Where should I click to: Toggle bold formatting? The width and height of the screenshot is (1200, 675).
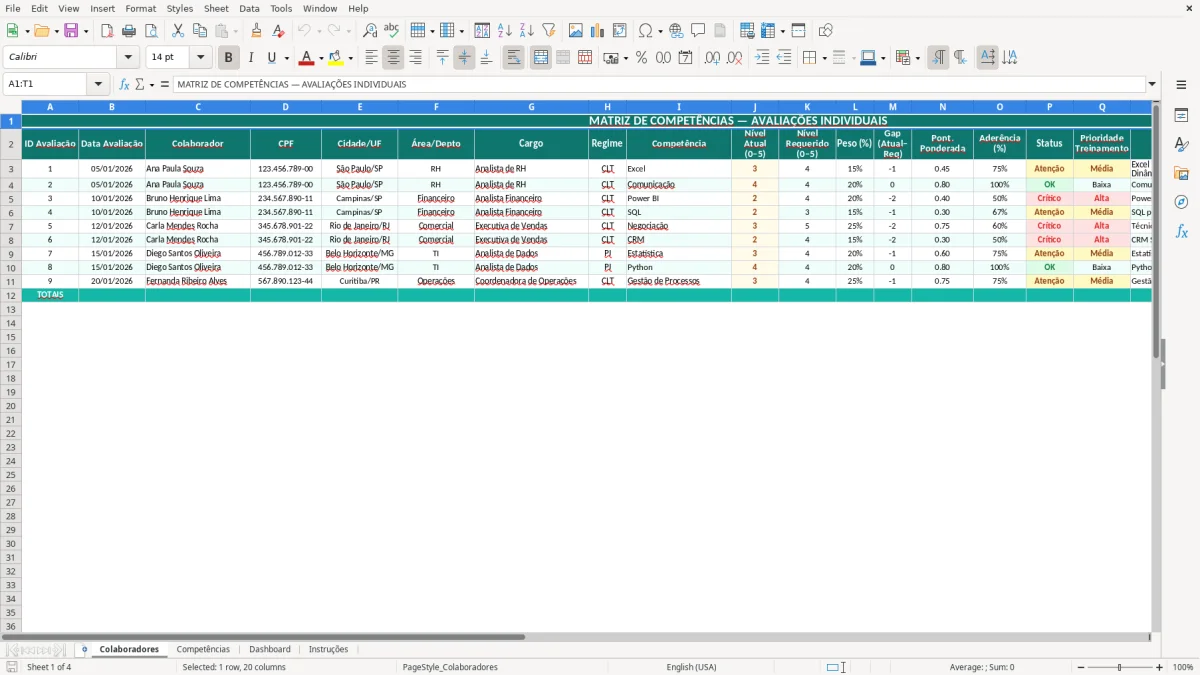pyautogui.click(x=228, y=57)
